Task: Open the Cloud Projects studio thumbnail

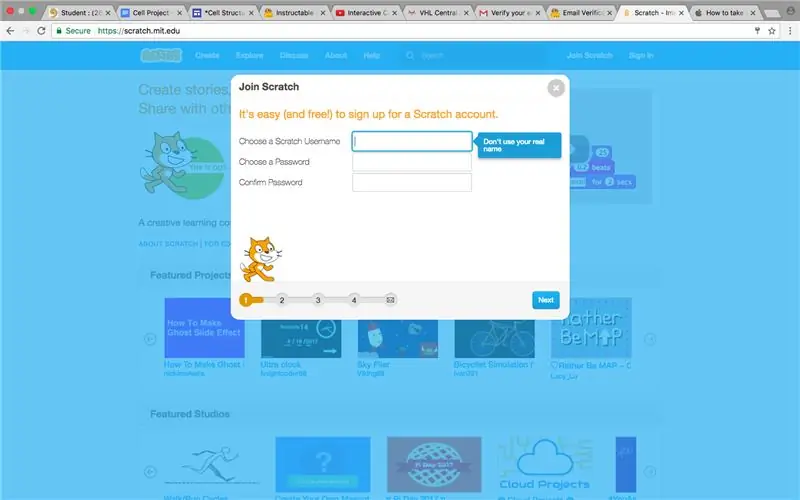Action: [x=545, y=464]
